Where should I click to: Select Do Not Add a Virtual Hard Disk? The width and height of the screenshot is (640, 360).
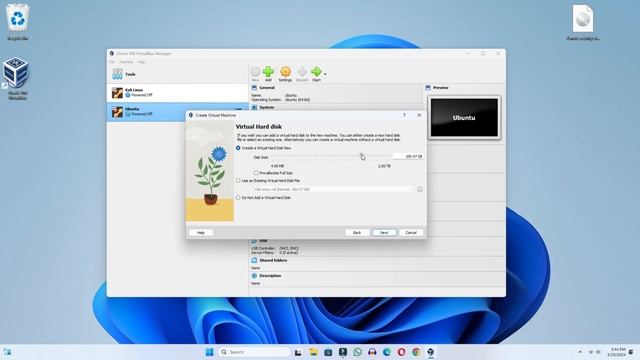point(238,198)
